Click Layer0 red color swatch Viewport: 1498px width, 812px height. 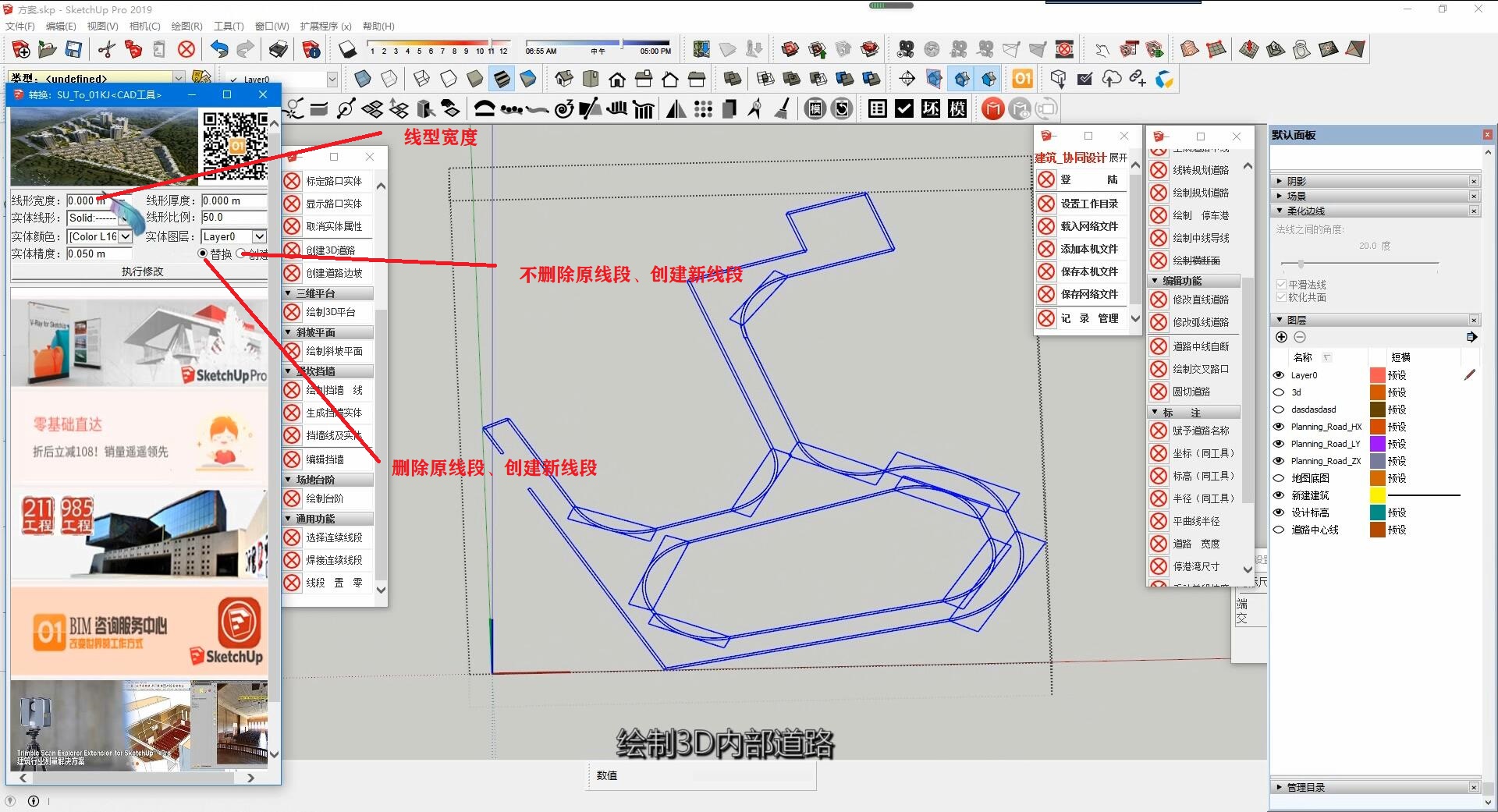click(1378, 375)
